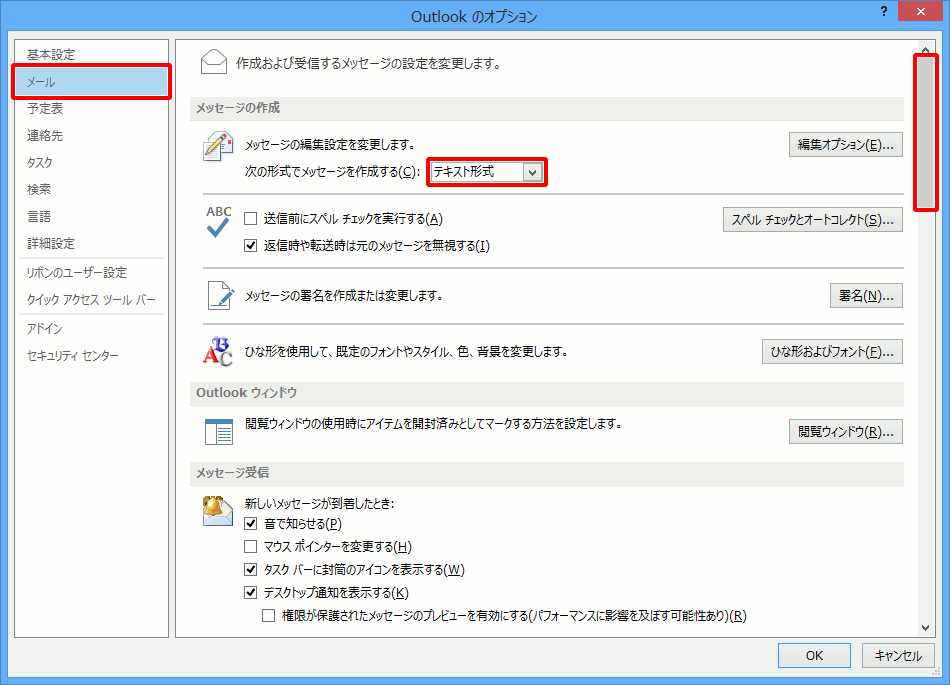The width and height of the screenshot is (950, 685).
Task: Toggle タスク バーに封筒のアイコンを表示する checkbox
Action: tap(250, 569)
